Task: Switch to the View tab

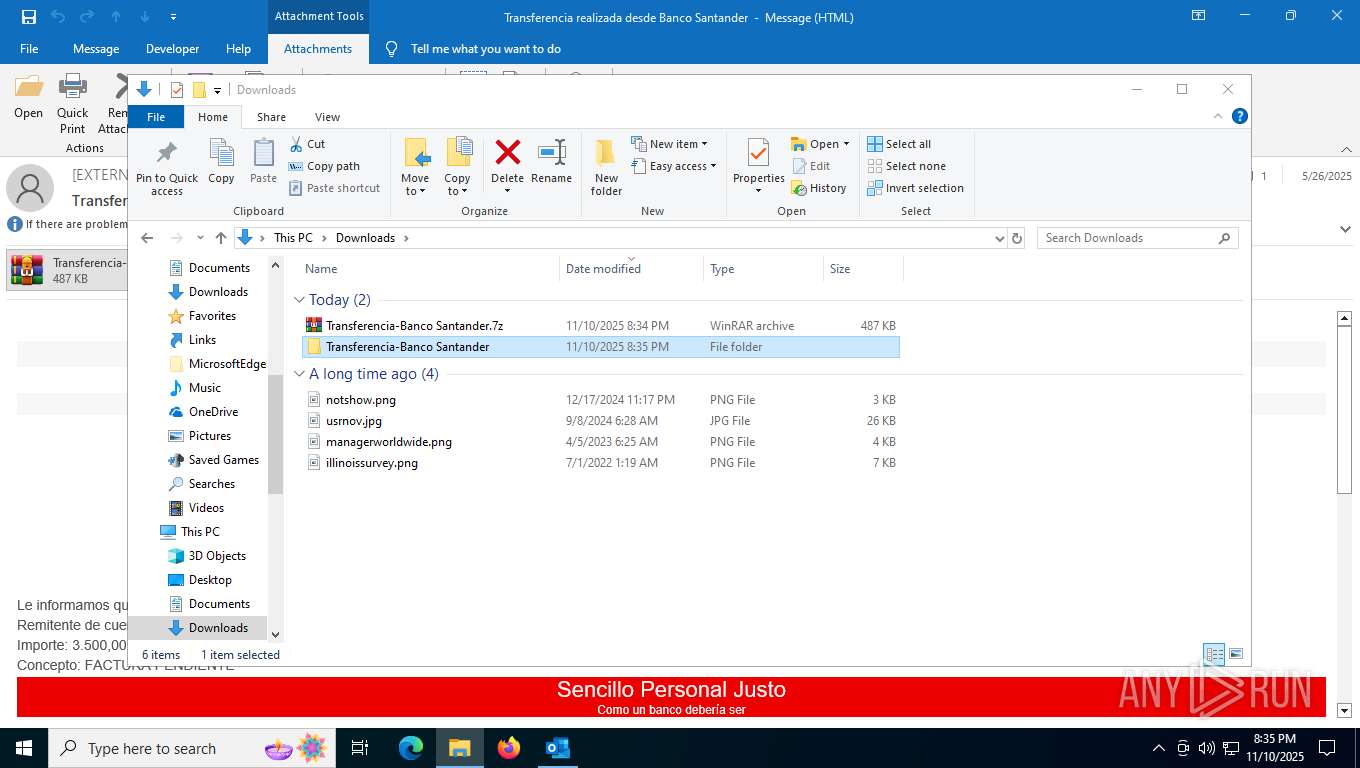Action: pyautogui.click(x=327, y=117)
